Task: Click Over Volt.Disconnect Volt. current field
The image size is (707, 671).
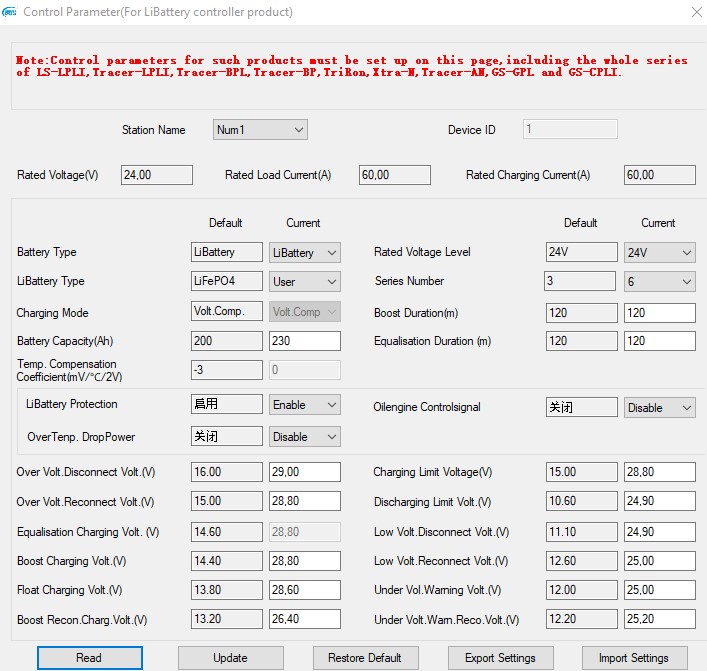Action: pyautogui.click(x=304, y=472)
